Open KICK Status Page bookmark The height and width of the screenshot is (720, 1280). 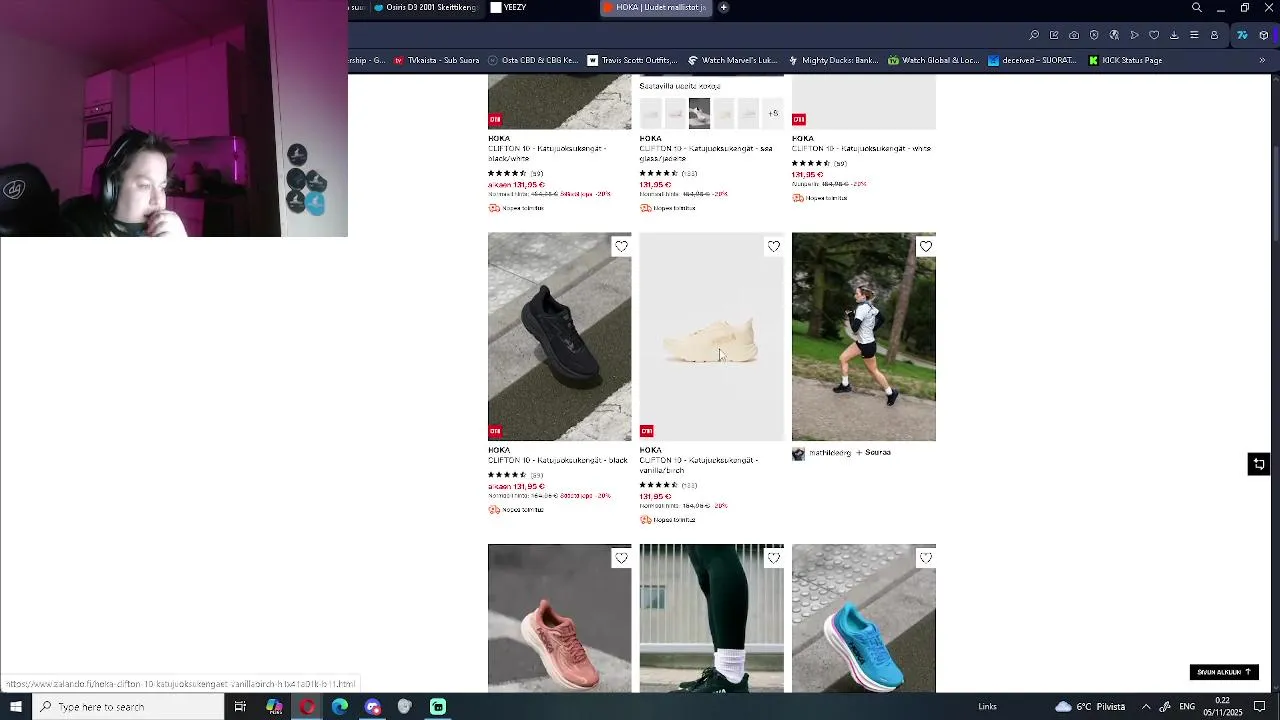click(x=1125, y=60)
